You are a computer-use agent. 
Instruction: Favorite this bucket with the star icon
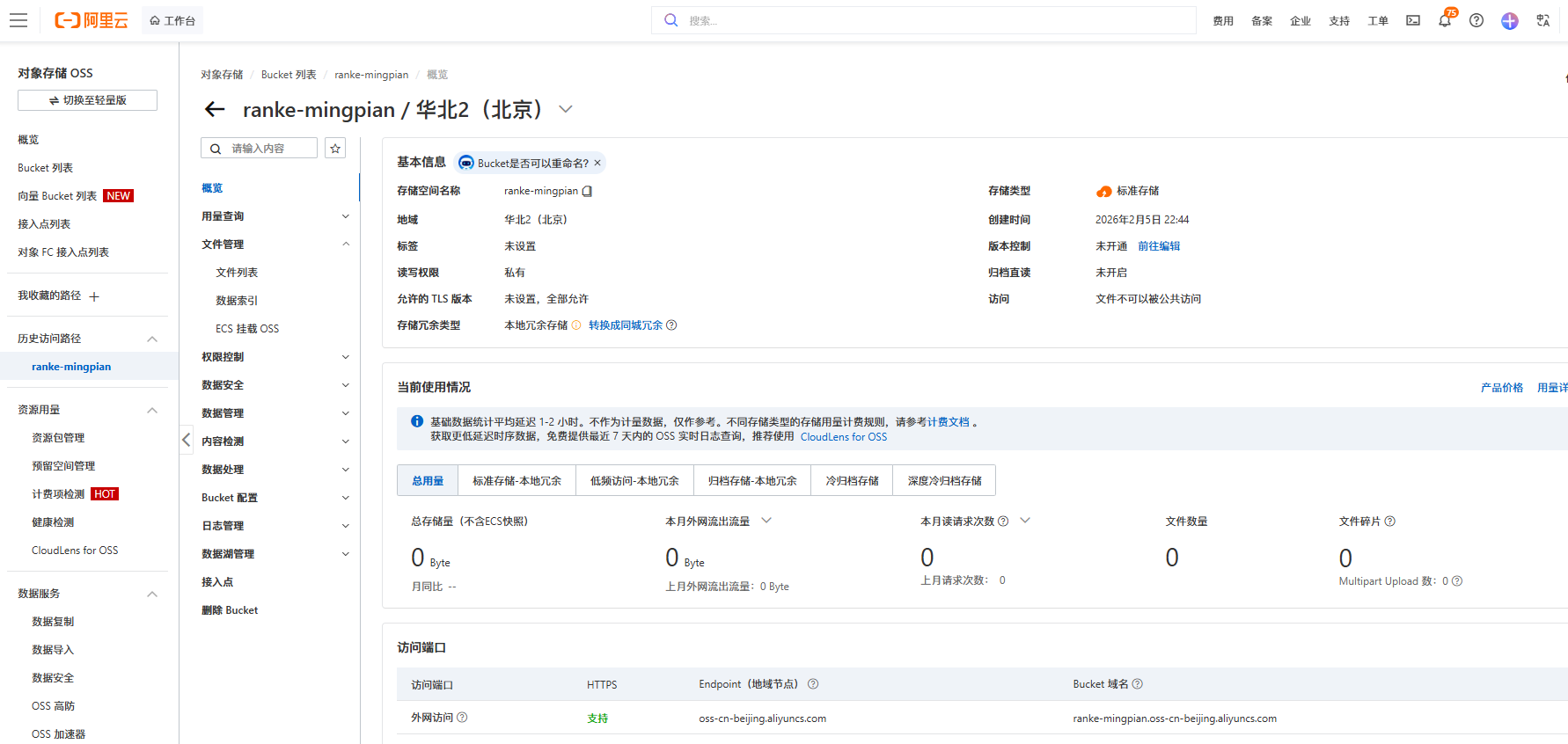(335, 149)
